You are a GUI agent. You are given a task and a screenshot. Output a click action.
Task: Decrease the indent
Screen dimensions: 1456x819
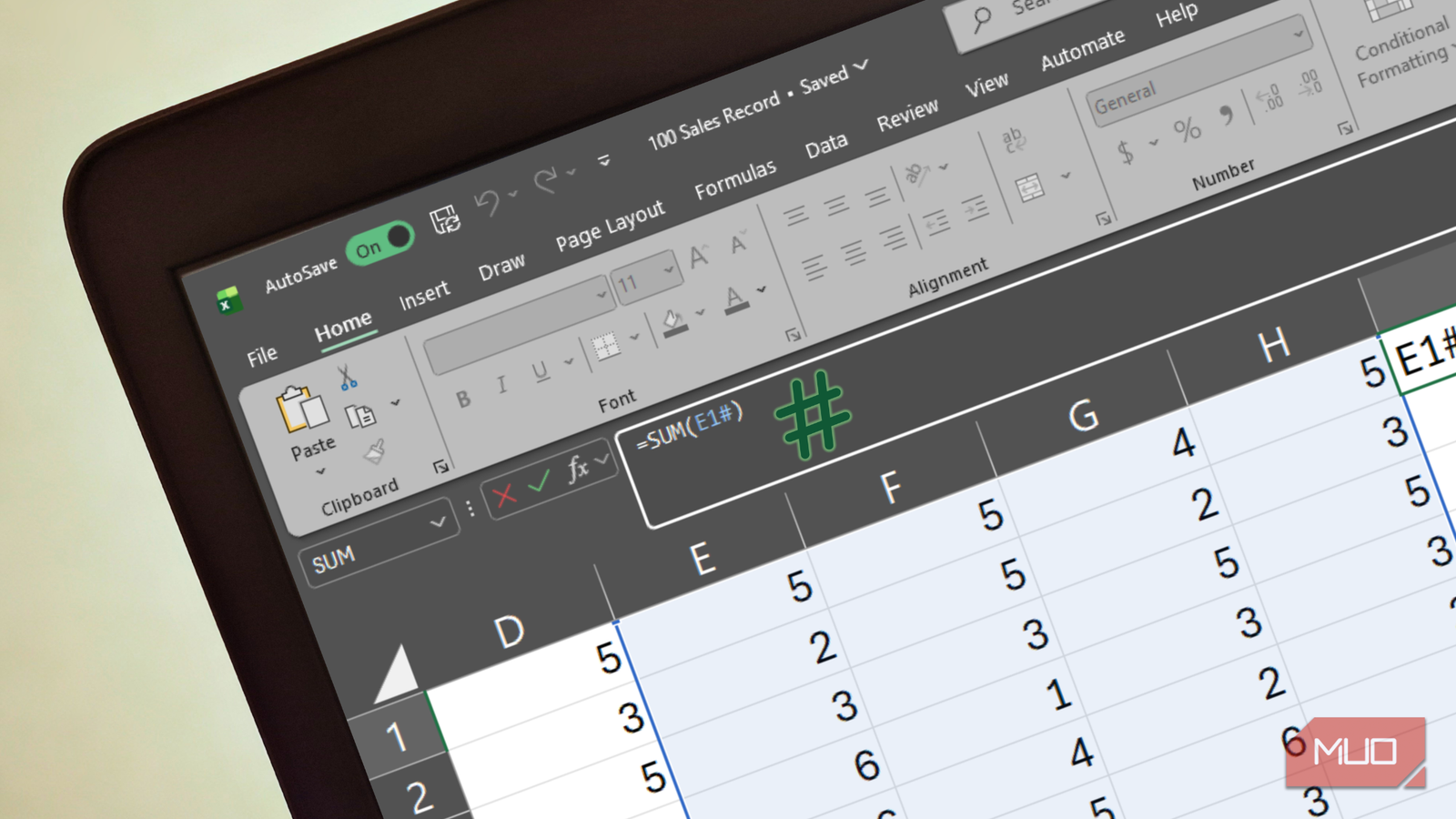pyautogui.click(x=936, y=221)
